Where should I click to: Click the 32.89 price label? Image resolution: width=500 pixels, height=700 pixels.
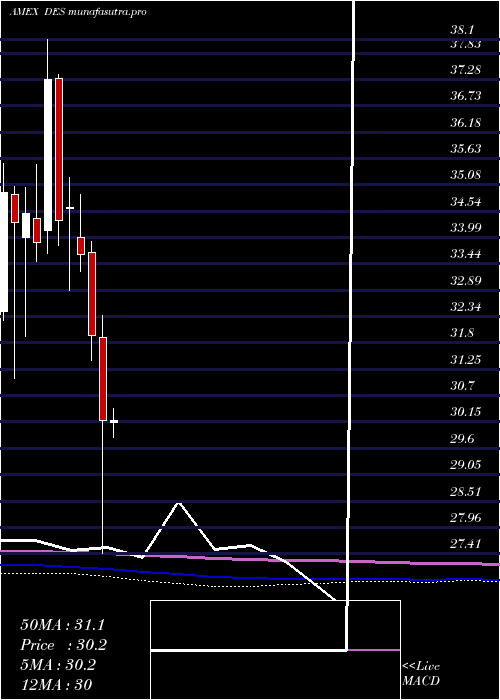(465, 281)
